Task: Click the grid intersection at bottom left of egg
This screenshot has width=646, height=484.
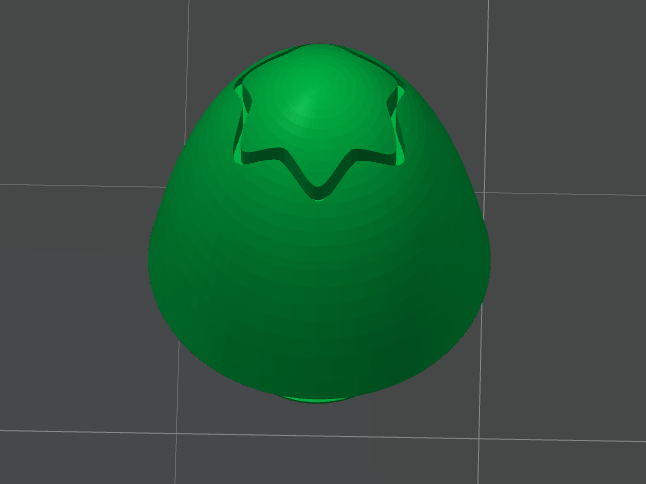Action: (177, 433)
